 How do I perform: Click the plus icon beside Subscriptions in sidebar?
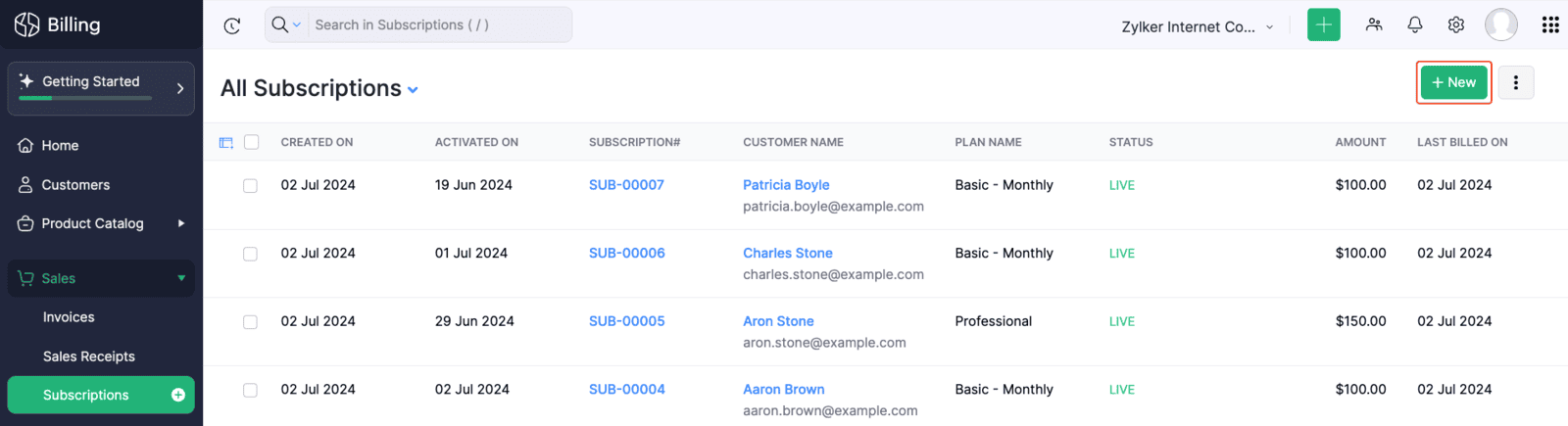pyautogui.click(x=178, y=395)
